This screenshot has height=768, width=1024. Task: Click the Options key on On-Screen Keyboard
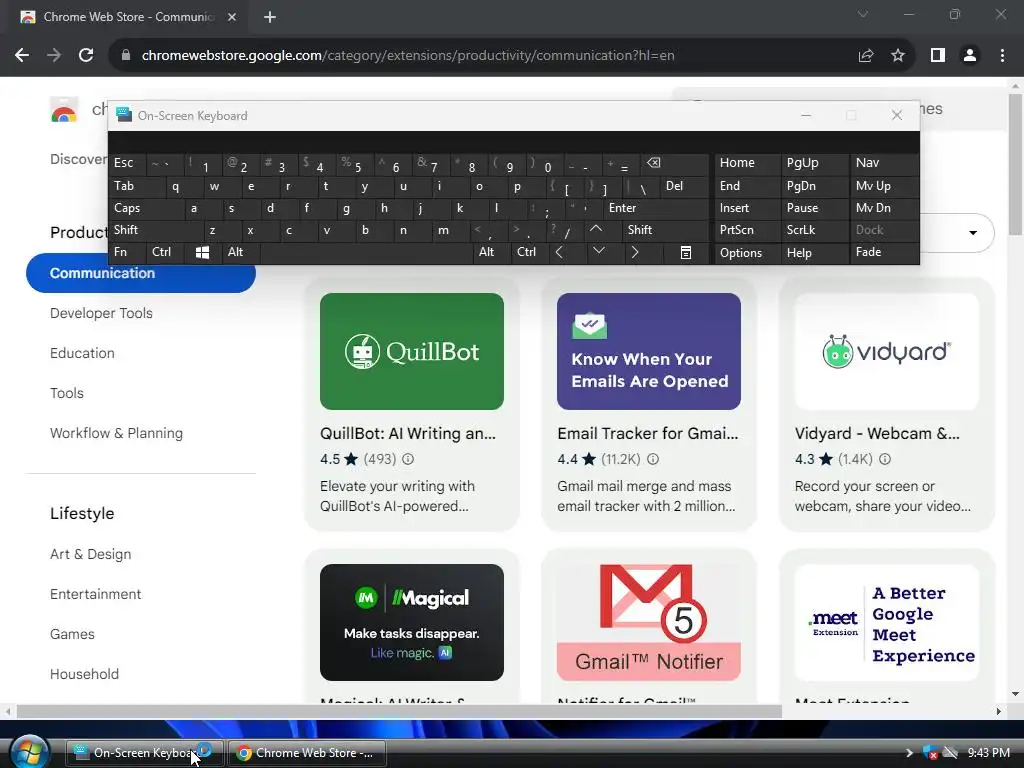click(x=747, y=253)
